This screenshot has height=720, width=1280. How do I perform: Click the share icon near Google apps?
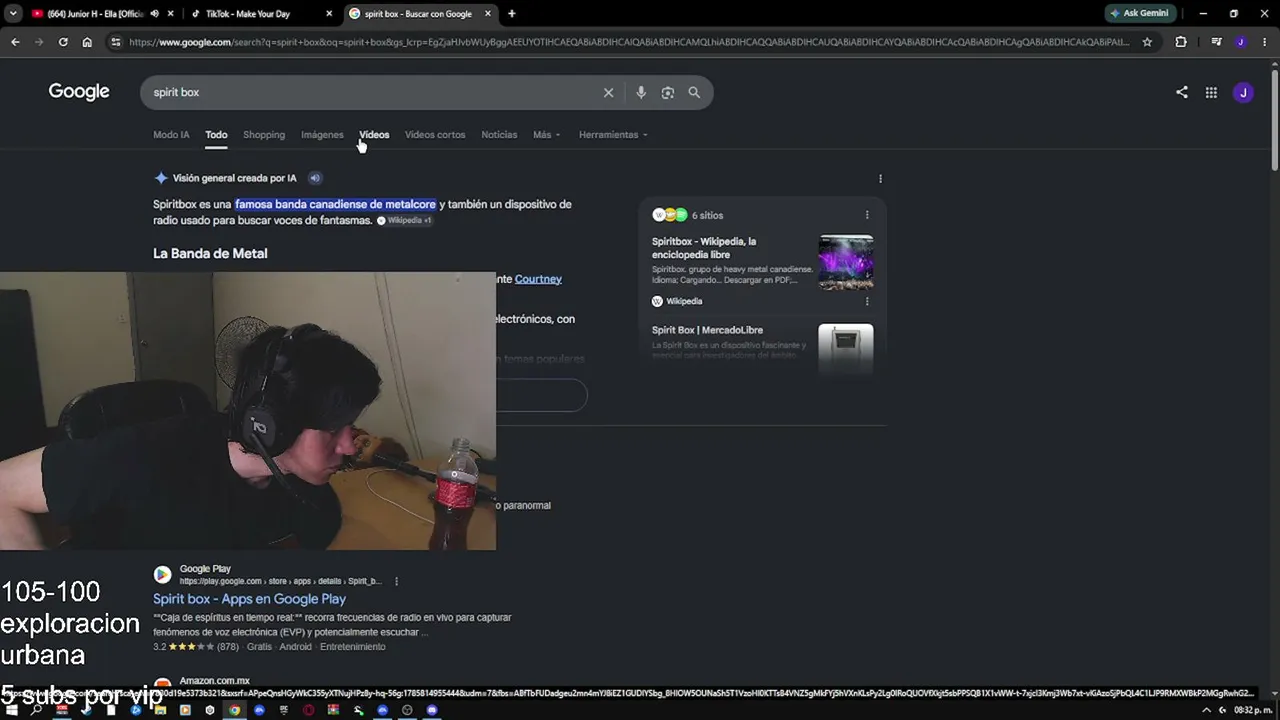(1182, 92)
